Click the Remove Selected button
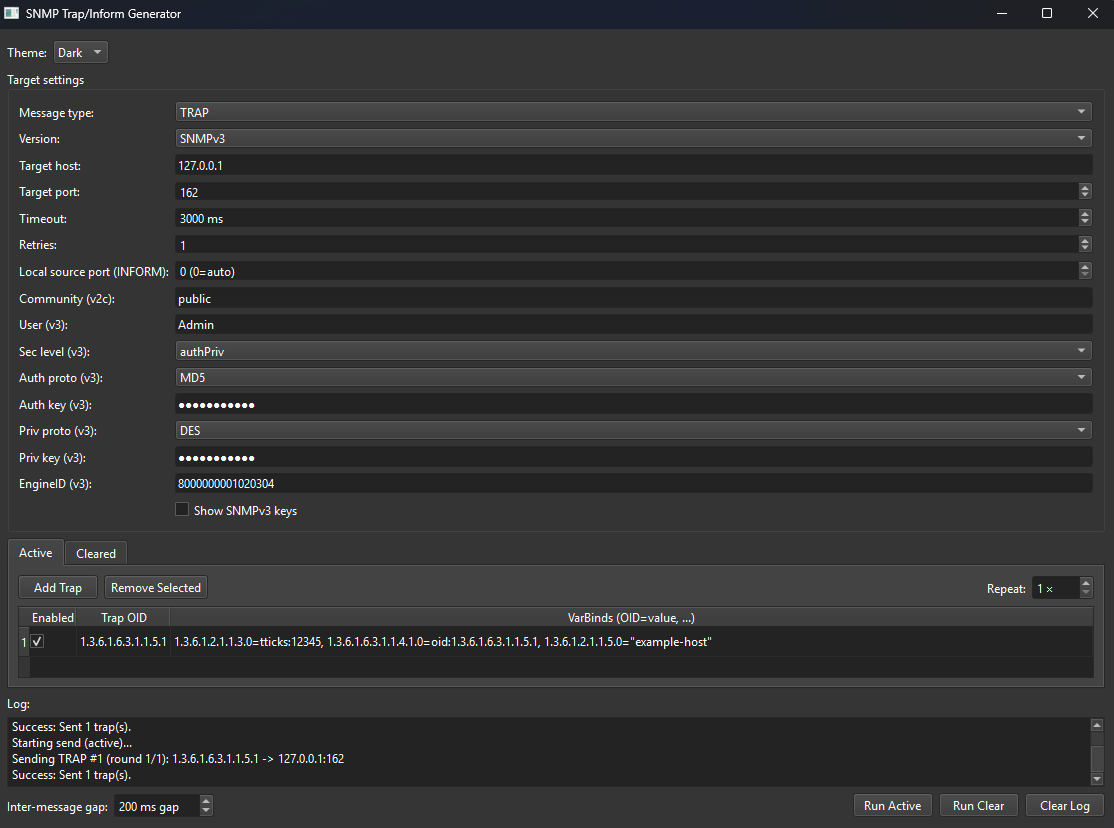This screenshot has height=828, width=1114. 155,587
